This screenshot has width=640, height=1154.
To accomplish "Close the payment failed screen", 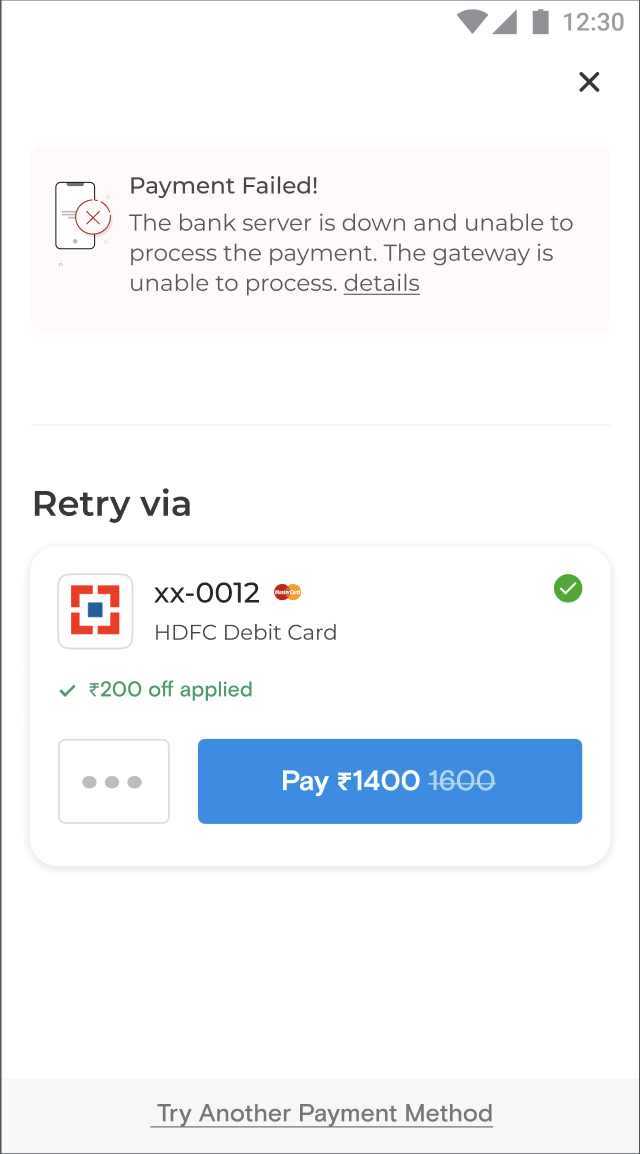I will click(x=589, y=82).
